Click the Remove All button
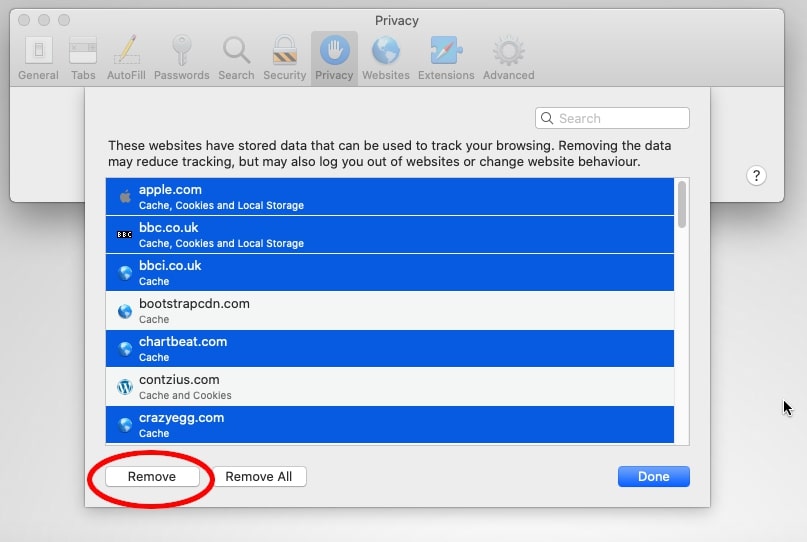 pyautogui.click(x=259, y=477)
